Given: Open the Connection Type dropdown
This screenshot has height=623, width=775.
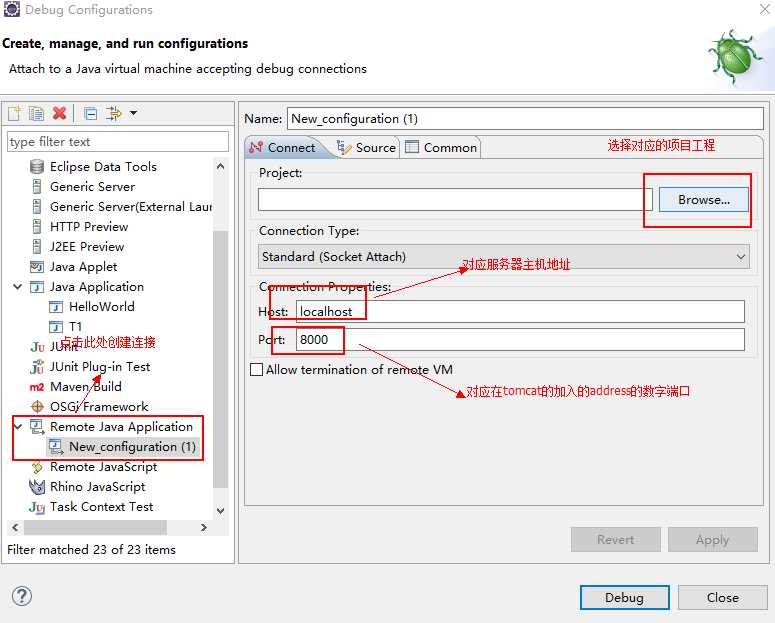Looking at the screenshot, I should pos(504,257).
